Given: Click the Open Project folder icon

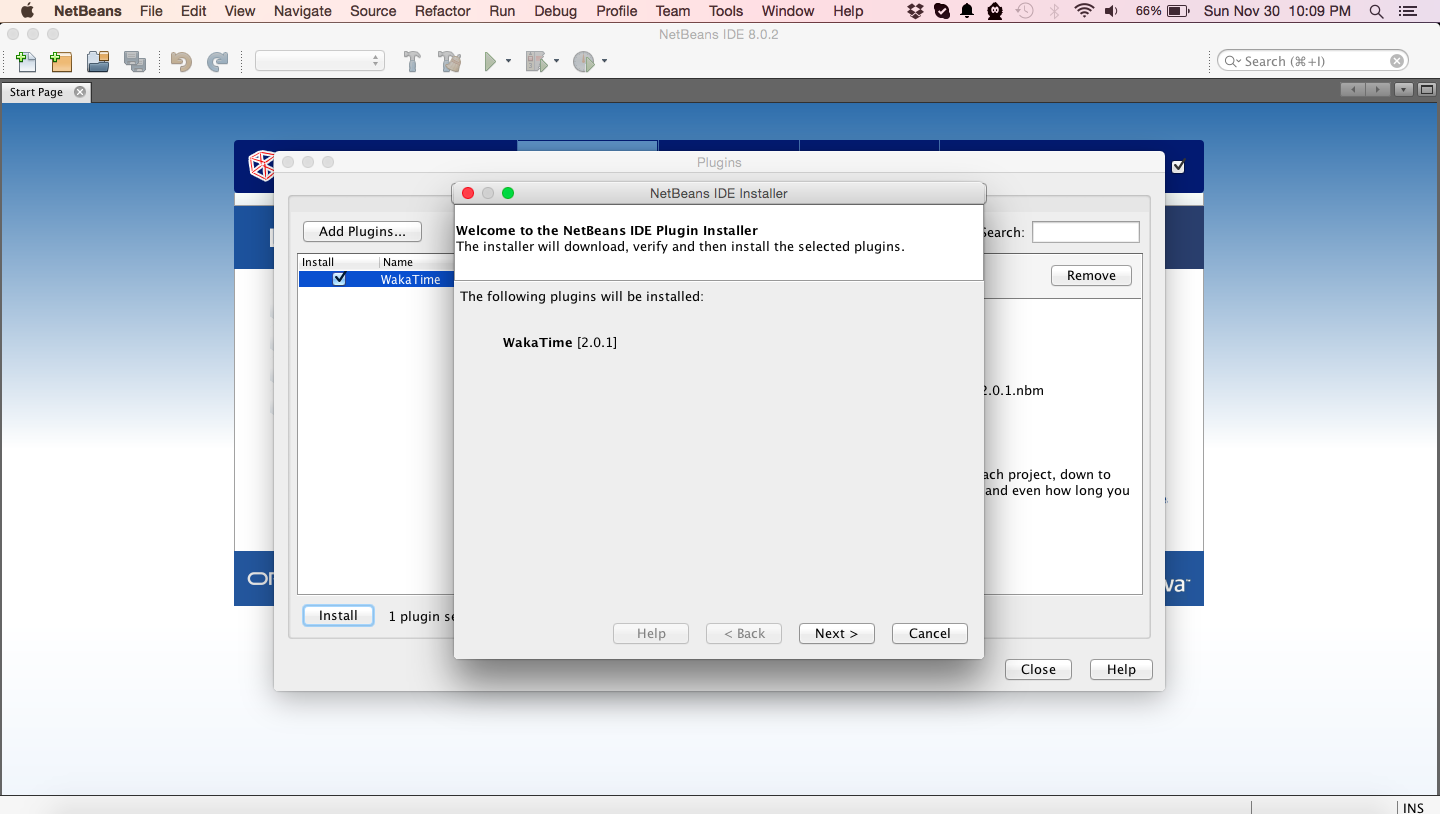Looking at the screenshot, I should coord(98,62).
